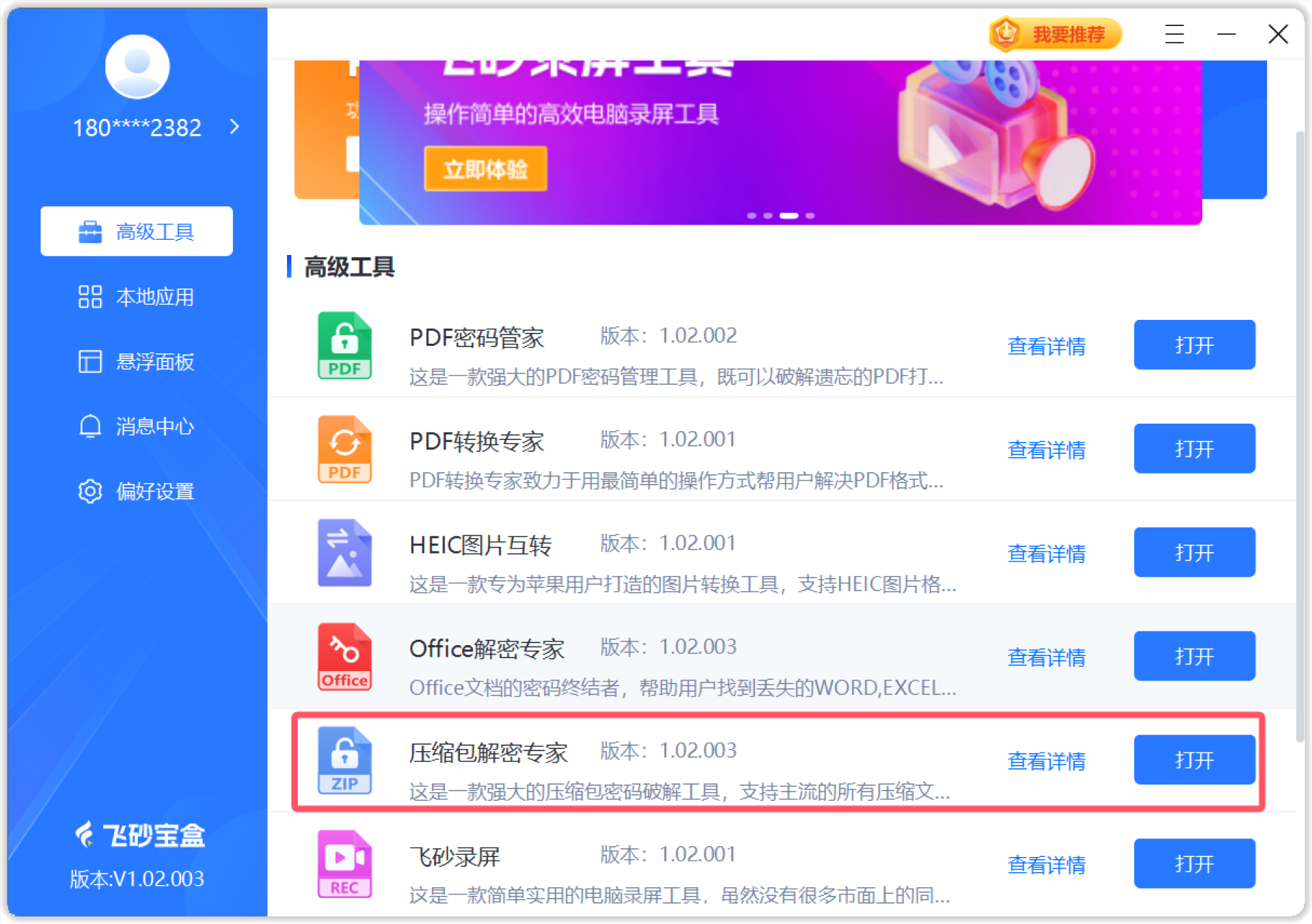Click the PDF转换专家 title text
The height and width of the screenshot is (924, 1312).
[x=476, y=441]
